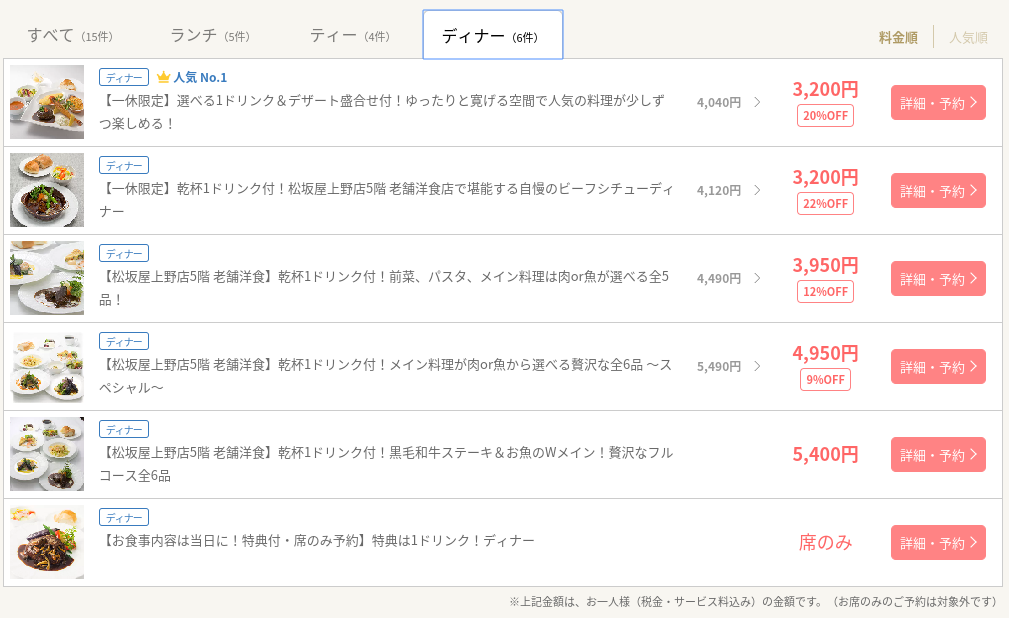Click the original price 4,040円

(x=719, y=102)
